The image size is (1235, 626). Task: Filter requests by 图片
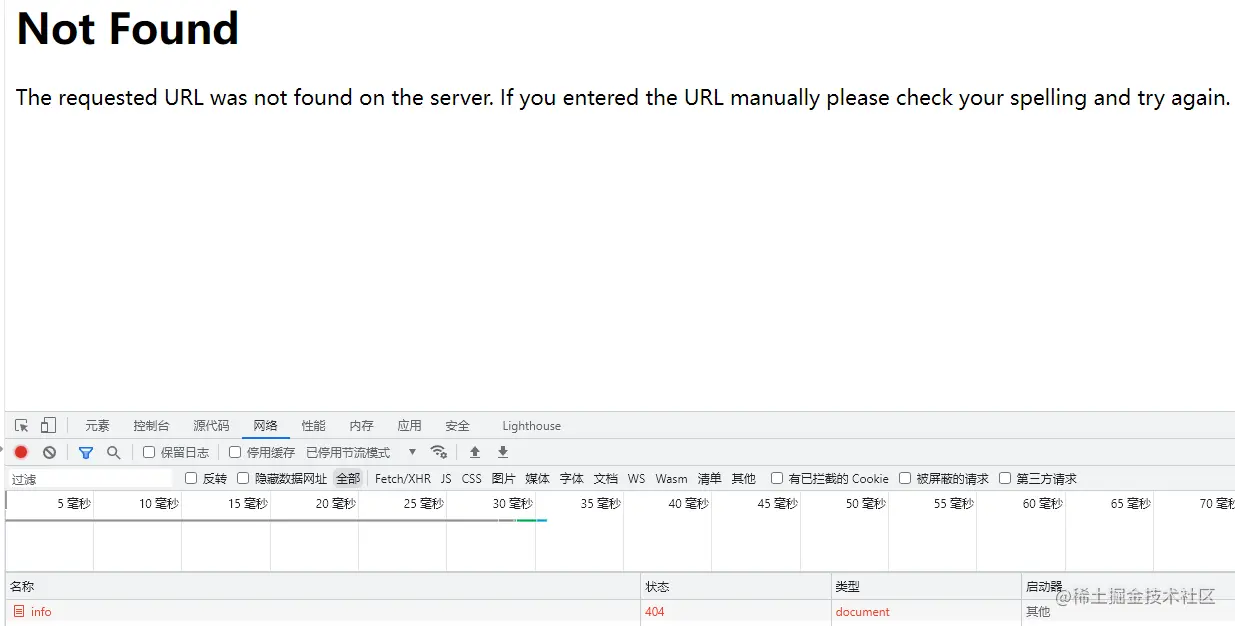point(504,478)
